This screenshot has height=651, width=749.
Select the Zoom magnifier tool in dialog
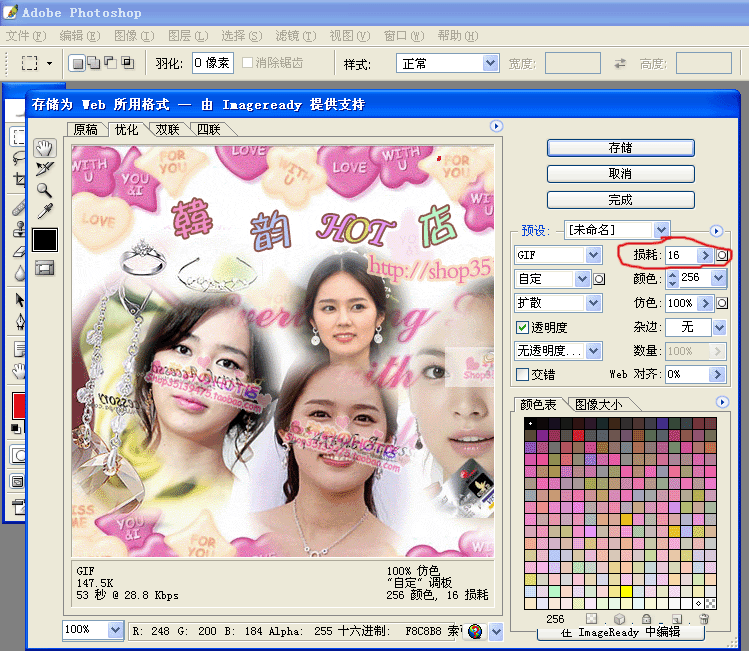click(x=44, y=190)
